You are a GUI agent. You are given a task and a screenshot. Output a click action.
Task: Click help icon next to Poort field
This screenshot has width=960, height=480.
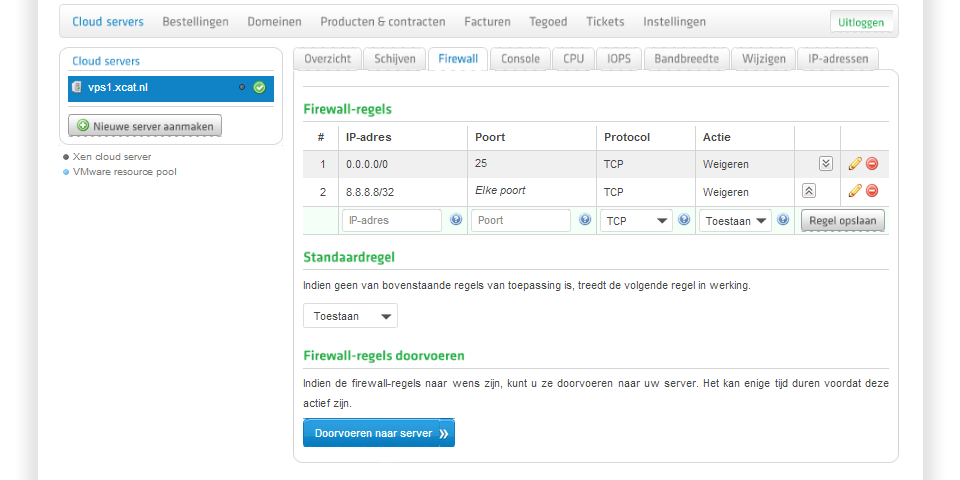point(585,220)
